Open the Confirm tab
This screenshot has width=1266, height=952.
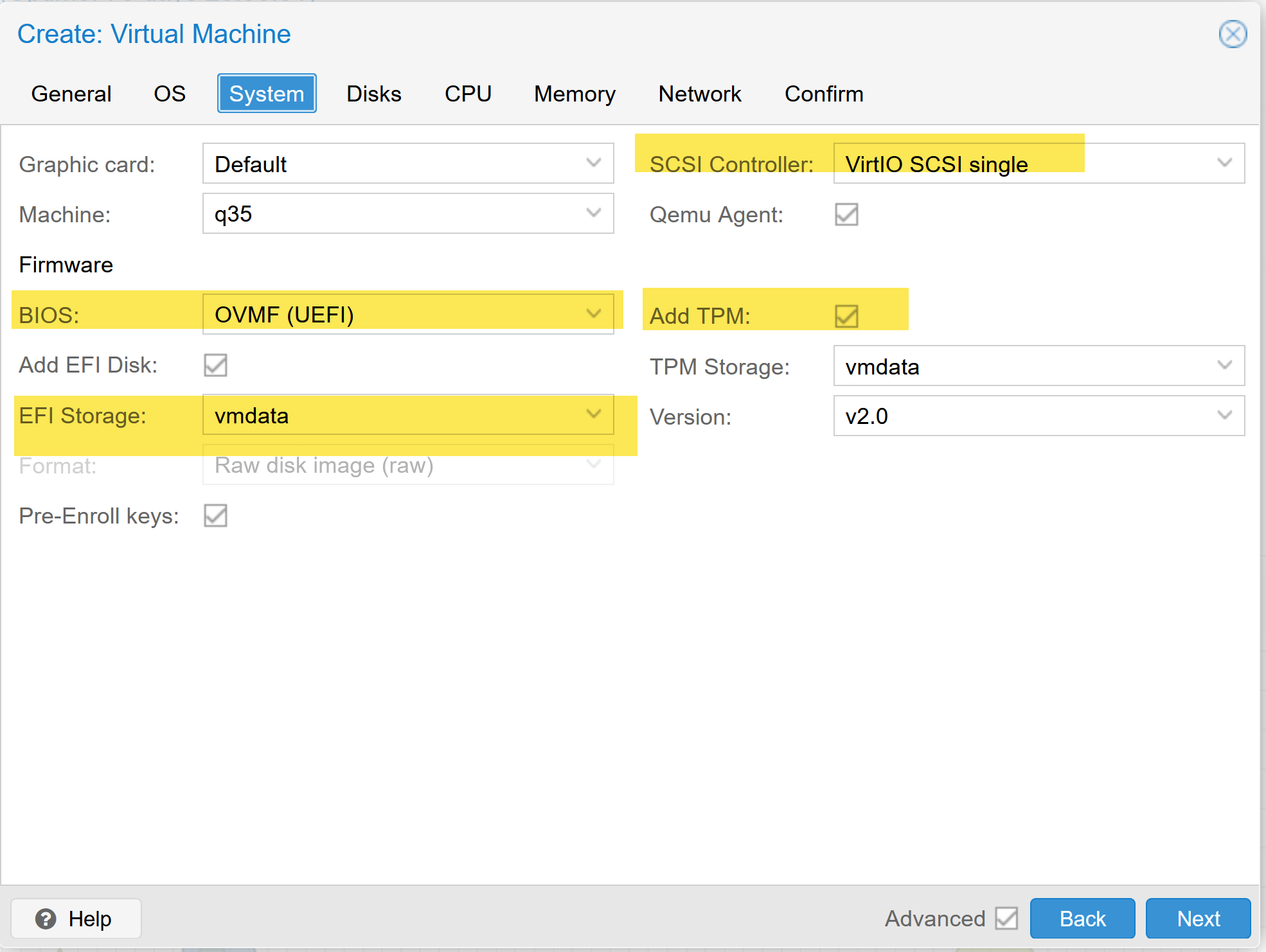823,93
